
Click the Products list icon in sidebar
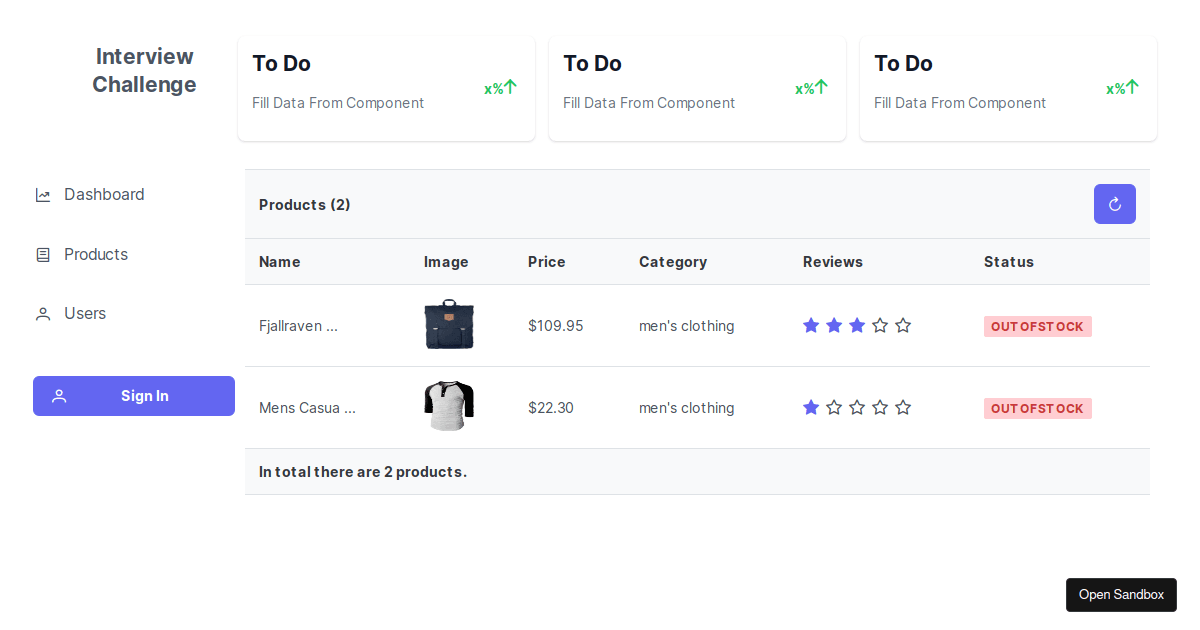[43, 255]
